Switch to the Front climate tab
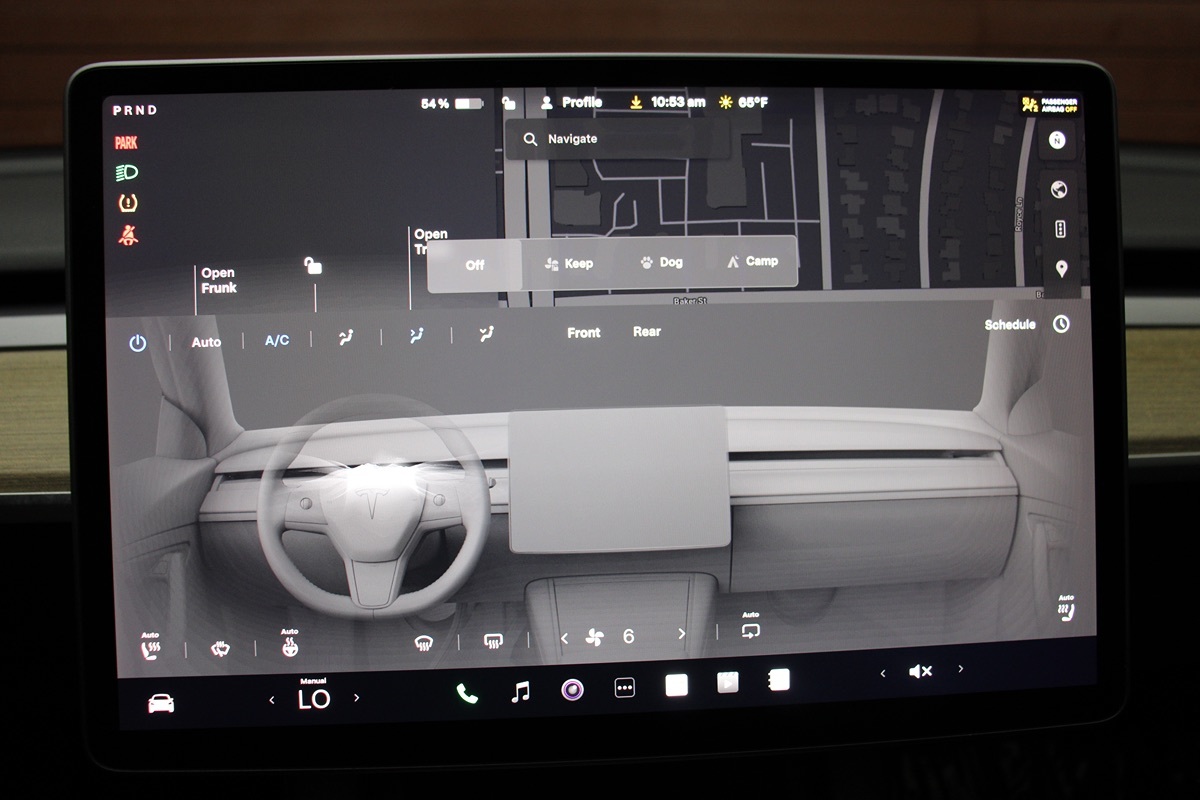The width and height of the screenshot is (1200, 800). point(583,333)
